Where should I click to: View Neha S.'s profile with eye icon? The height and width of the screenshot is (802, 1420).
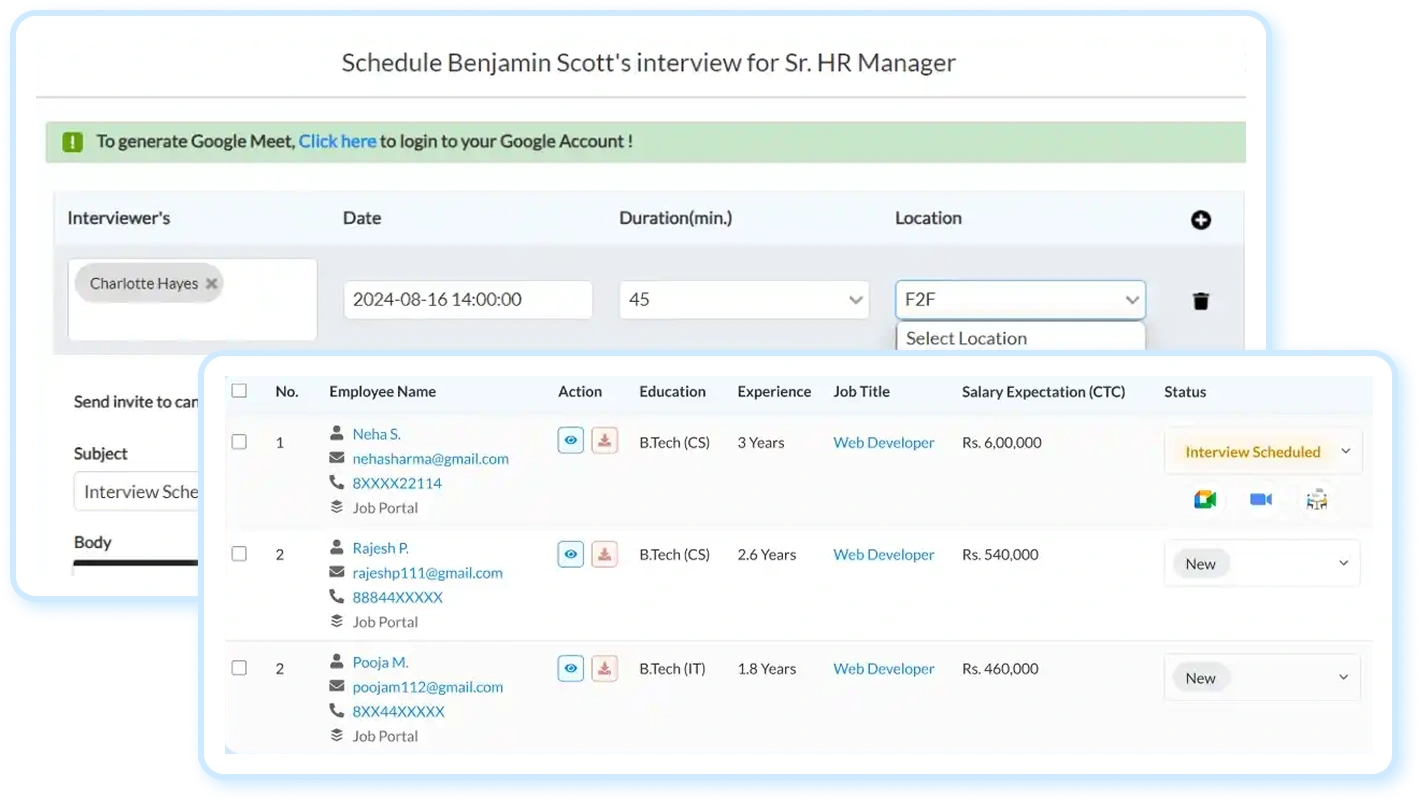pos(570,440)
